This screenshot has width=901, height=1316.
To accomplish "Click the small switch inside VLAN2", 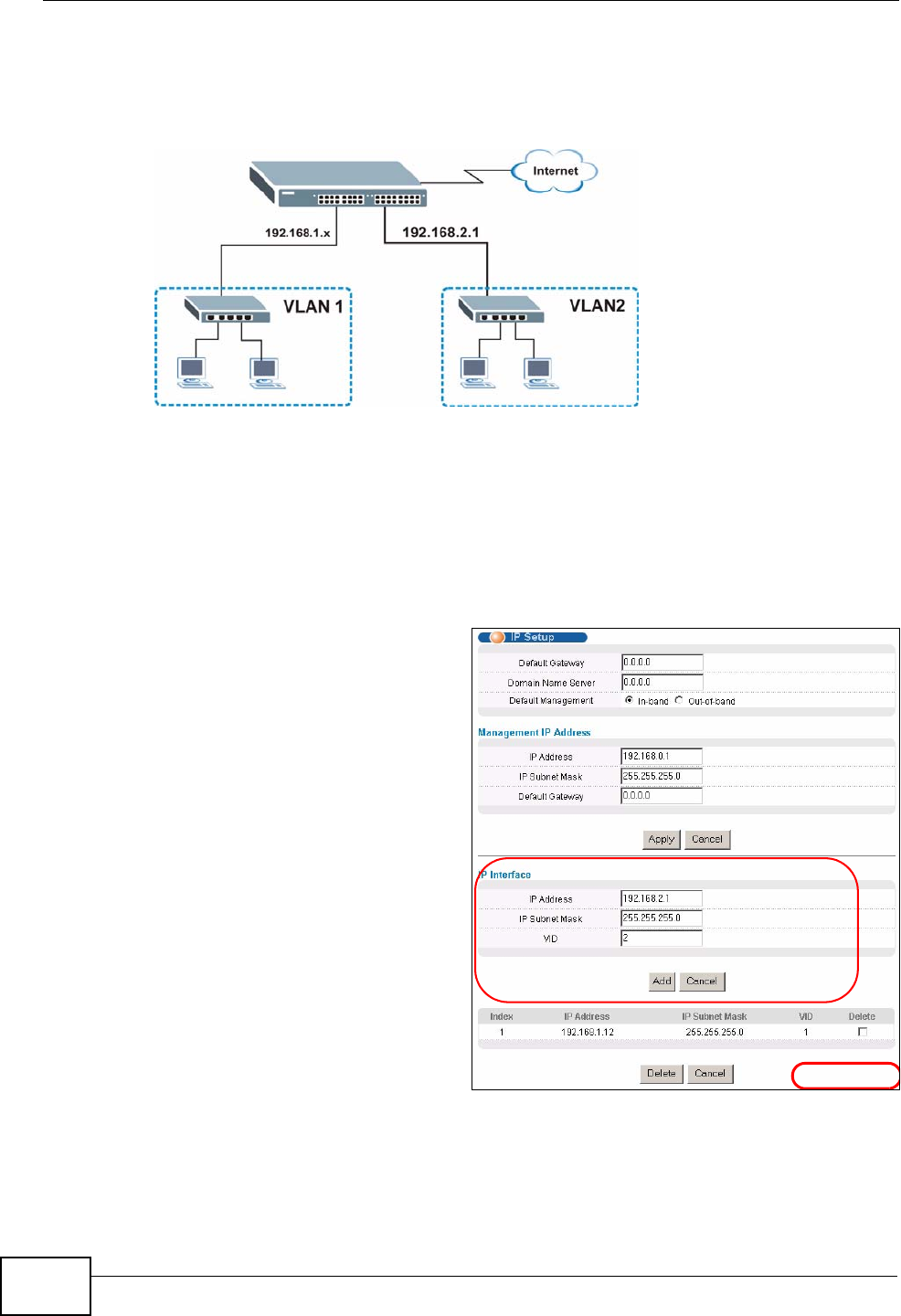I will point(502,309).
